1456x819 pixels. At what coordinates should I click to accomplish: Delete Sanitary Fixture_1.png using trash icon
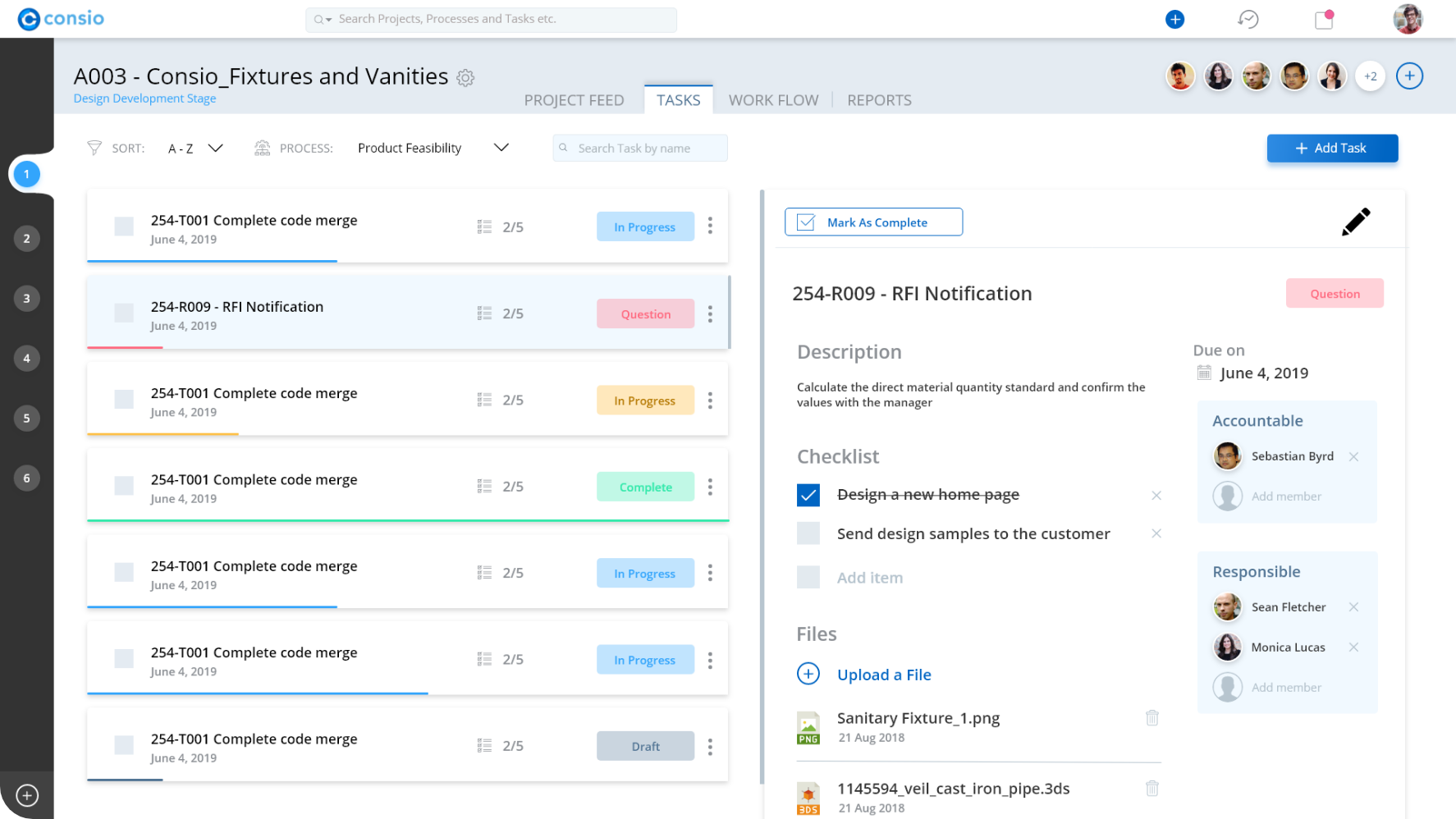[x=1152, y=718]
